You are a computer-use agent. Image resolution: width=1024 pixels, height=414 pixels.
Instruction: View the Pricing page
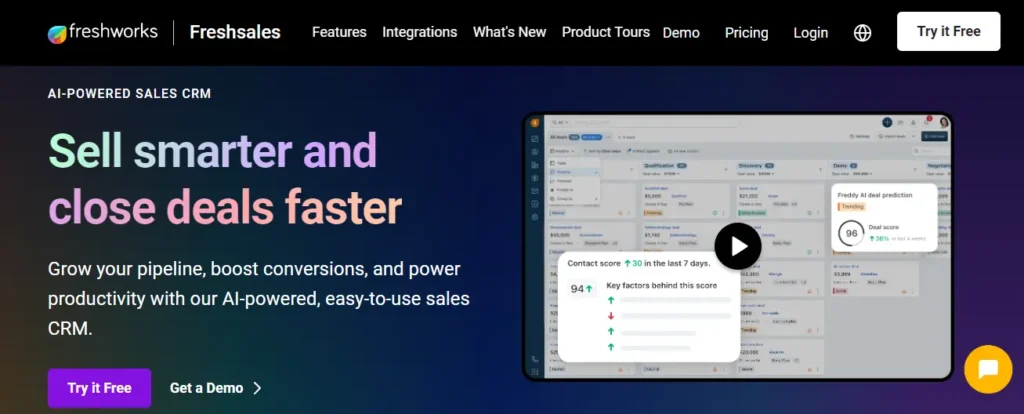746,33
